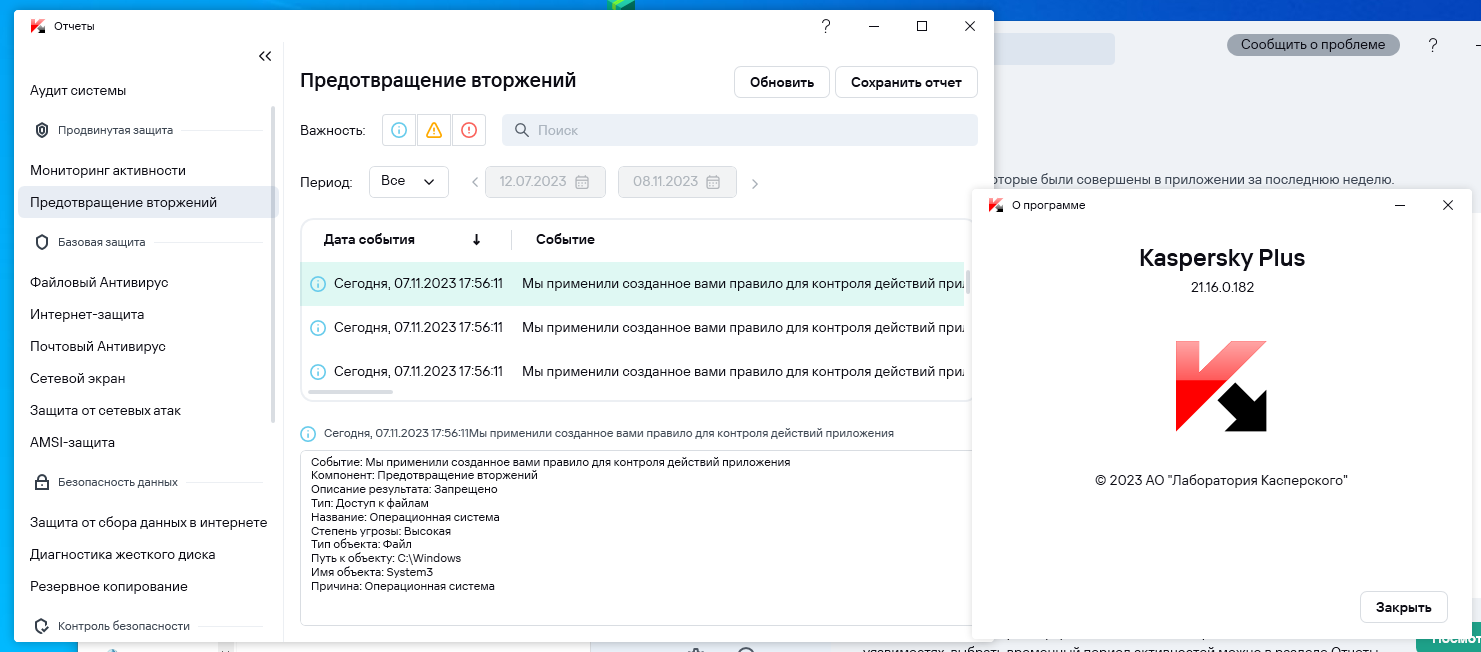Click the Лаборатория Касперского copyright line

click(1222, 481)
